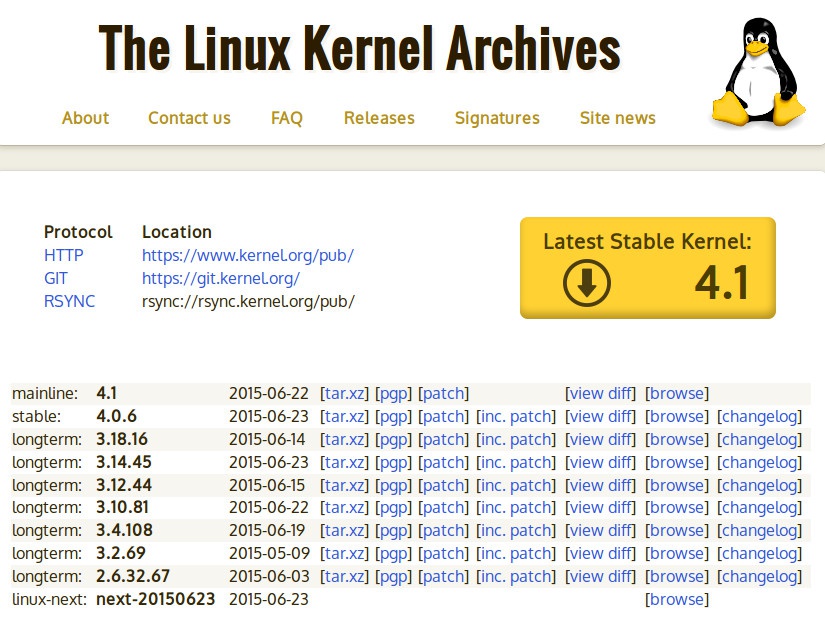Go to Contact us page
The width and height of the screenshot is (825, 642).
pyautogui.click(x=189, y=118)
